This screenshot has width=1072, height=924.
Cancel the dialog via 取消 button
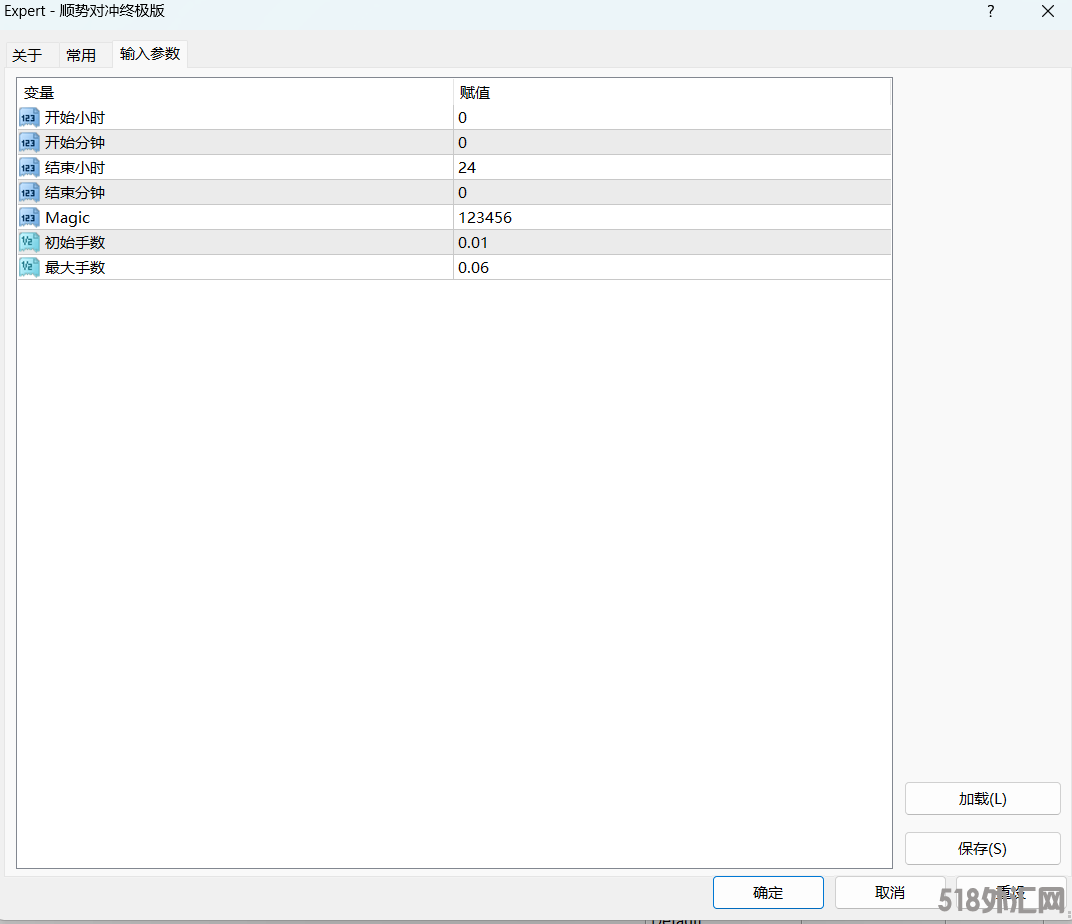click(x=890, y=892)
